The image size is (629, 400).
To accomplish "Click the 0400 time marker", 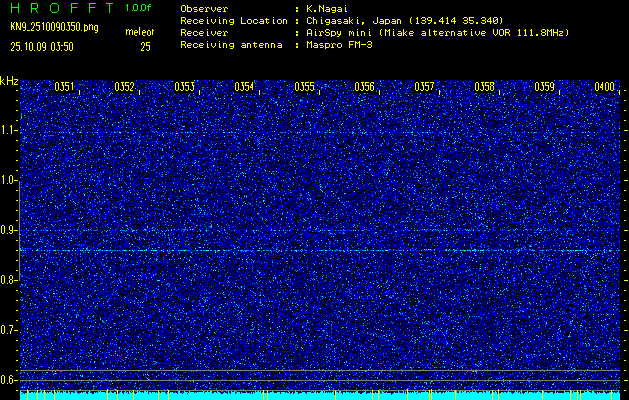I will [604, 87].
